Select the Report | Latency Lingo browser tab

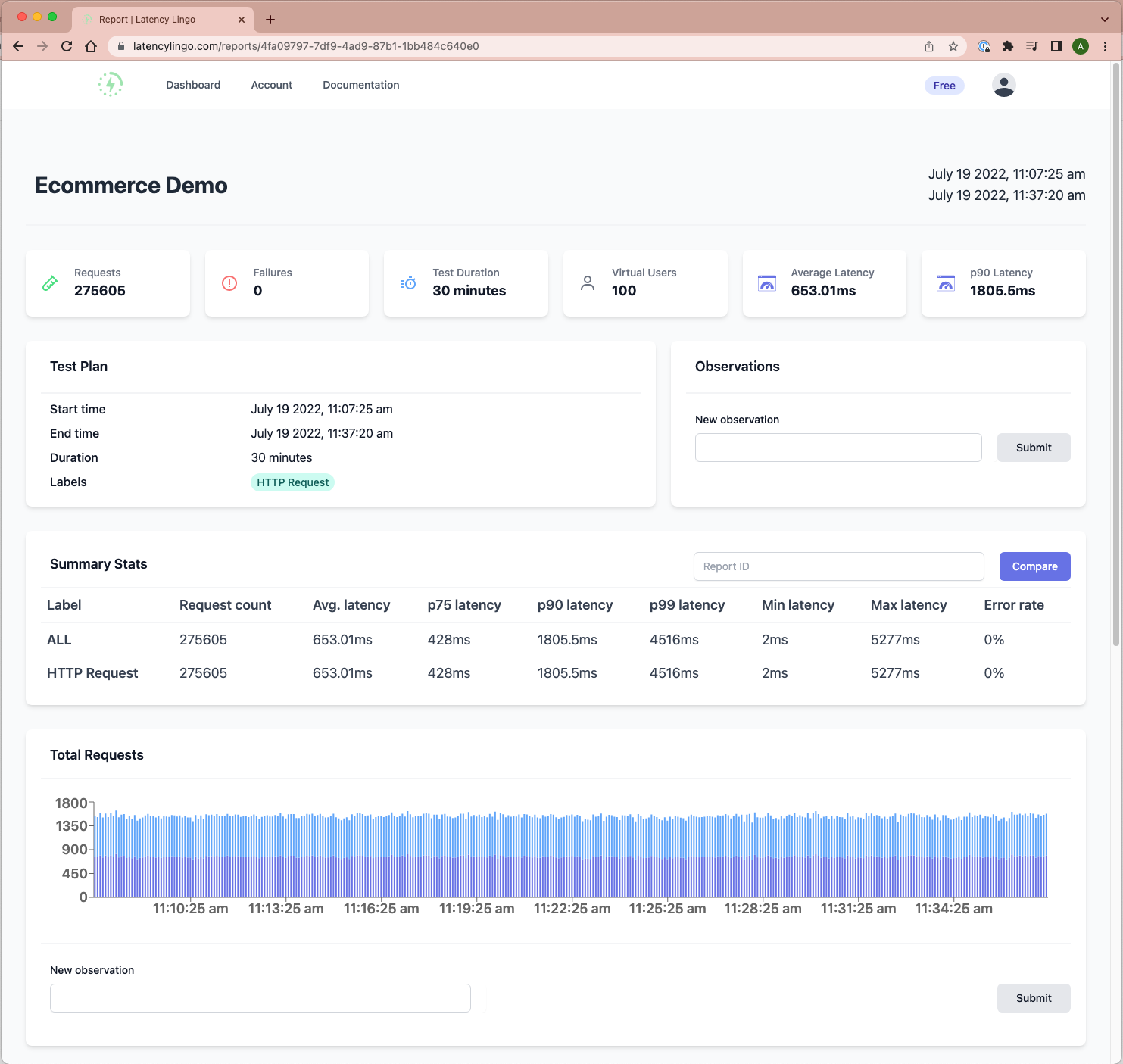(x=163, y=20)
